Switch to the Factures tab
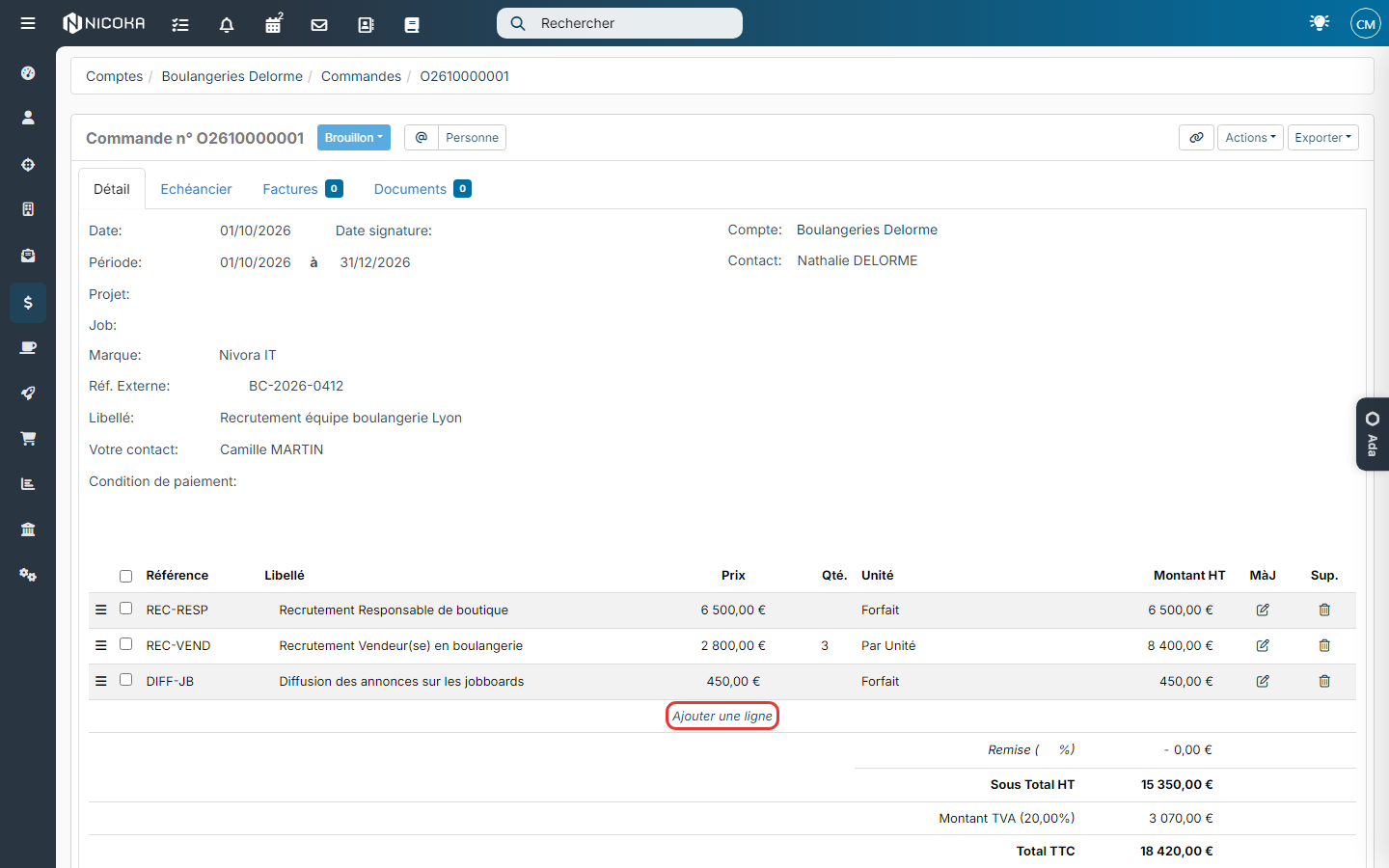1389x868 pixels. [302, 189]
